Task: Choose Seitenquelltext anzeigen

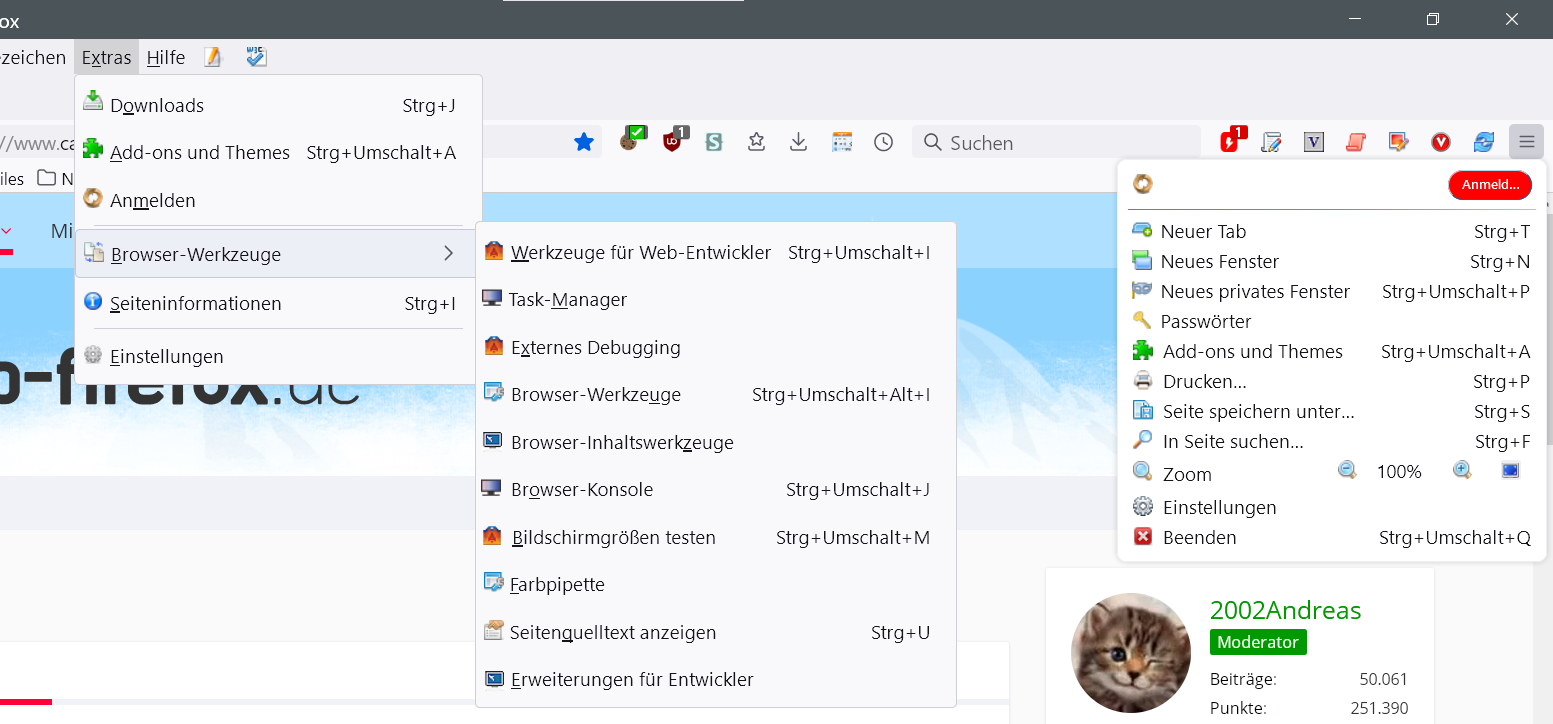Action: (716, 632)
